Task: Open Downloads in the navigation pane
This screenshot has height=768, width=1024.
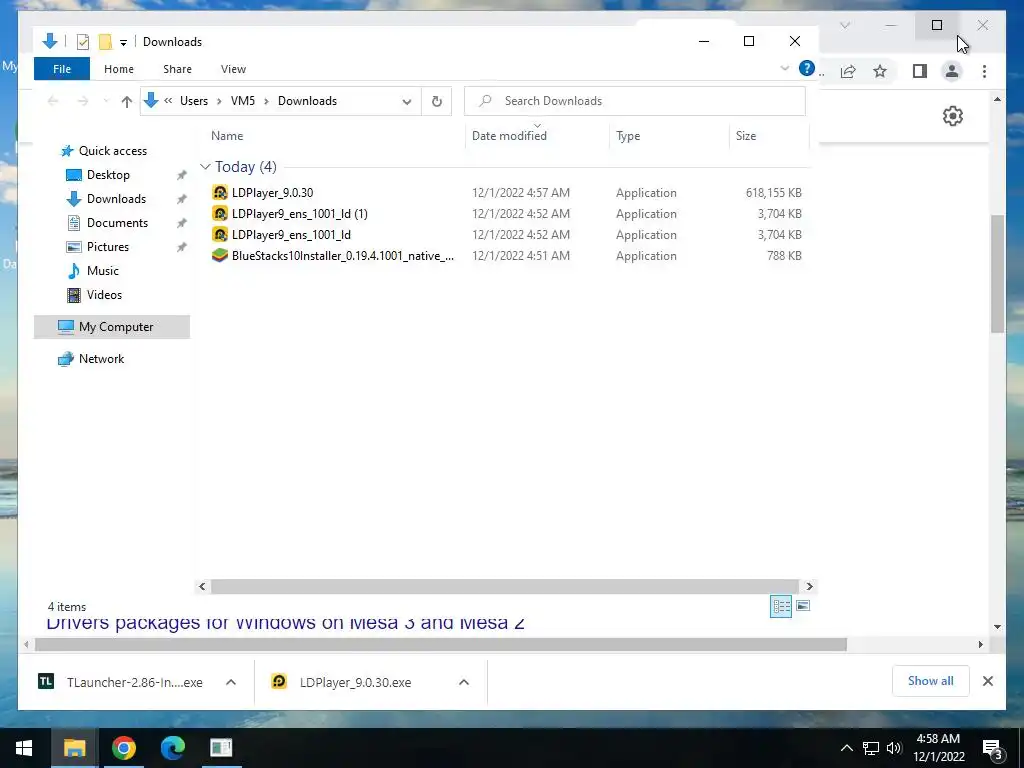Action: coord(116,199)
